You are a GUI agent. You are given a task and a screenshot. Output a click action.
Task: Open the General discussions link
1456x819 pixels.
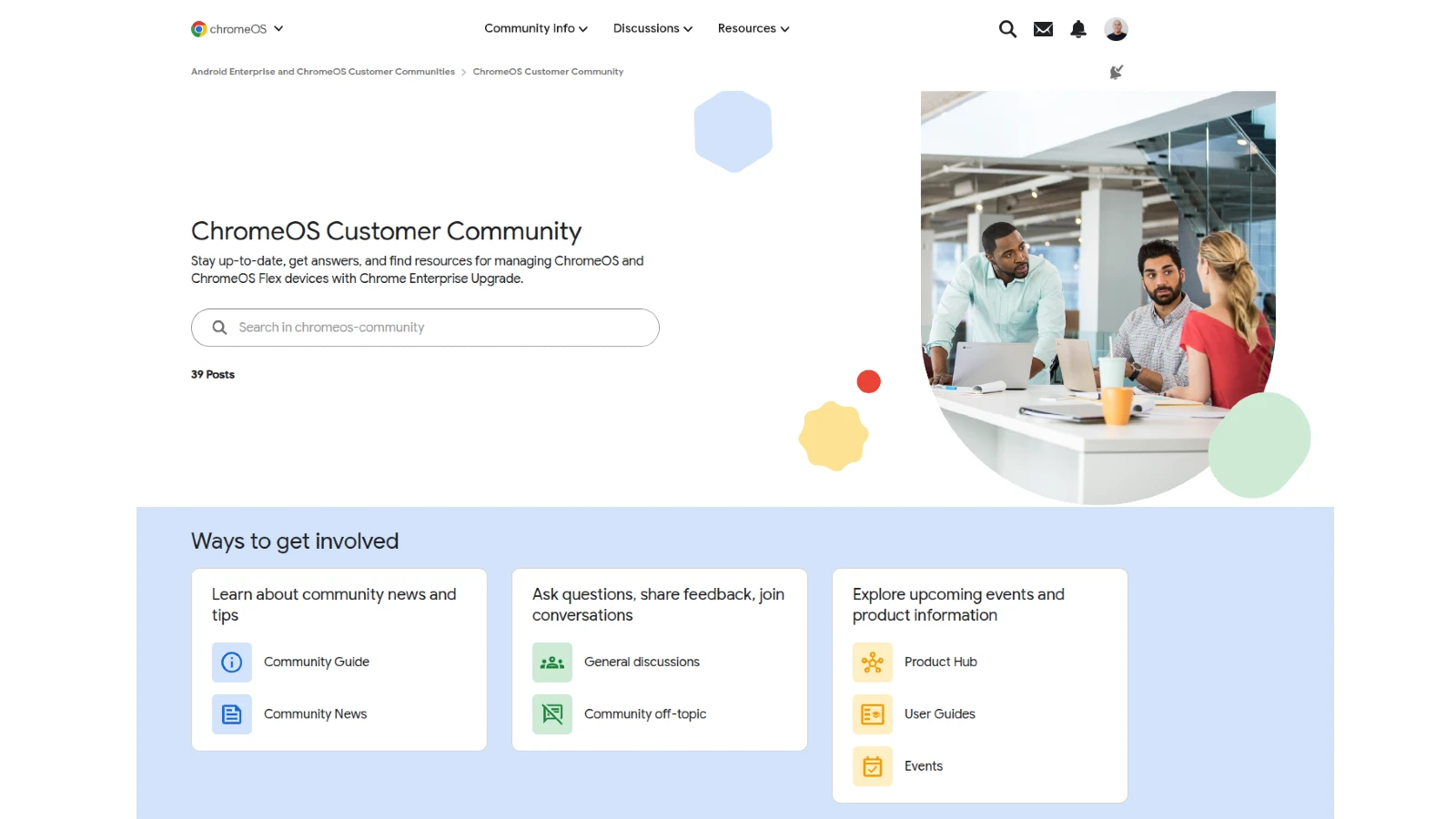point(642,662)
